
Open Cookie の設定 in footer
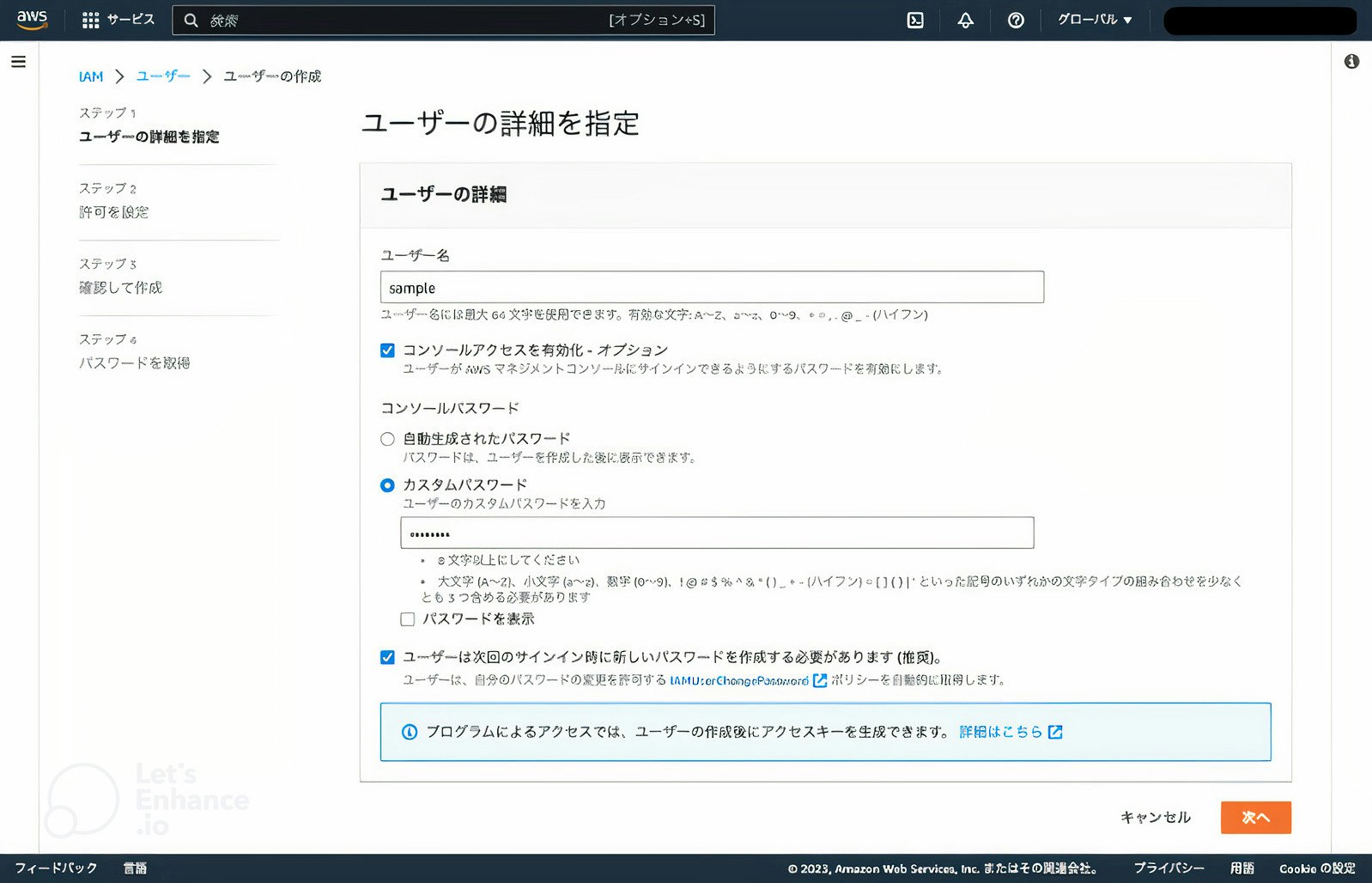pyautogui.click(x=1317, y=868)
